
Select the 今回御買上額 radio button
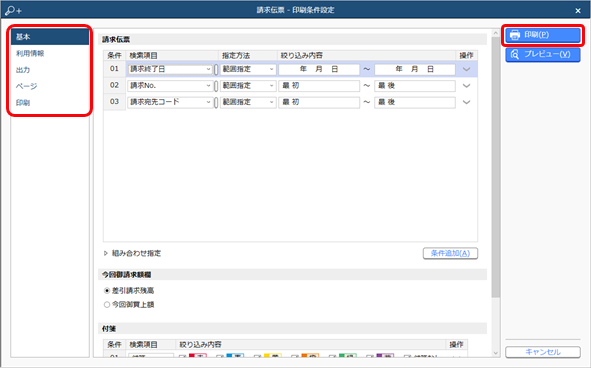pos(107,305)
